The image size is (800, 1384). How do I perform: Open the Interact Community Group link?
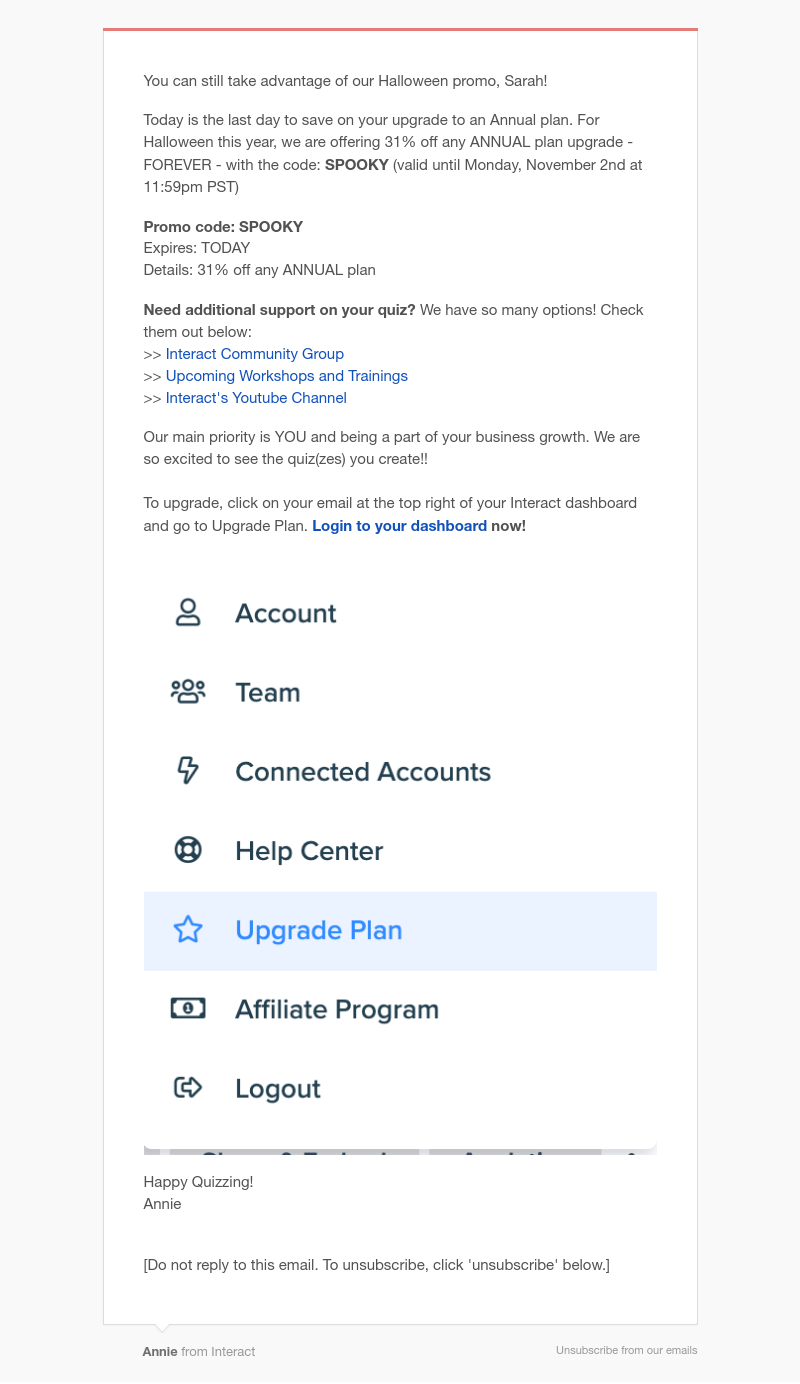(255, 354)
